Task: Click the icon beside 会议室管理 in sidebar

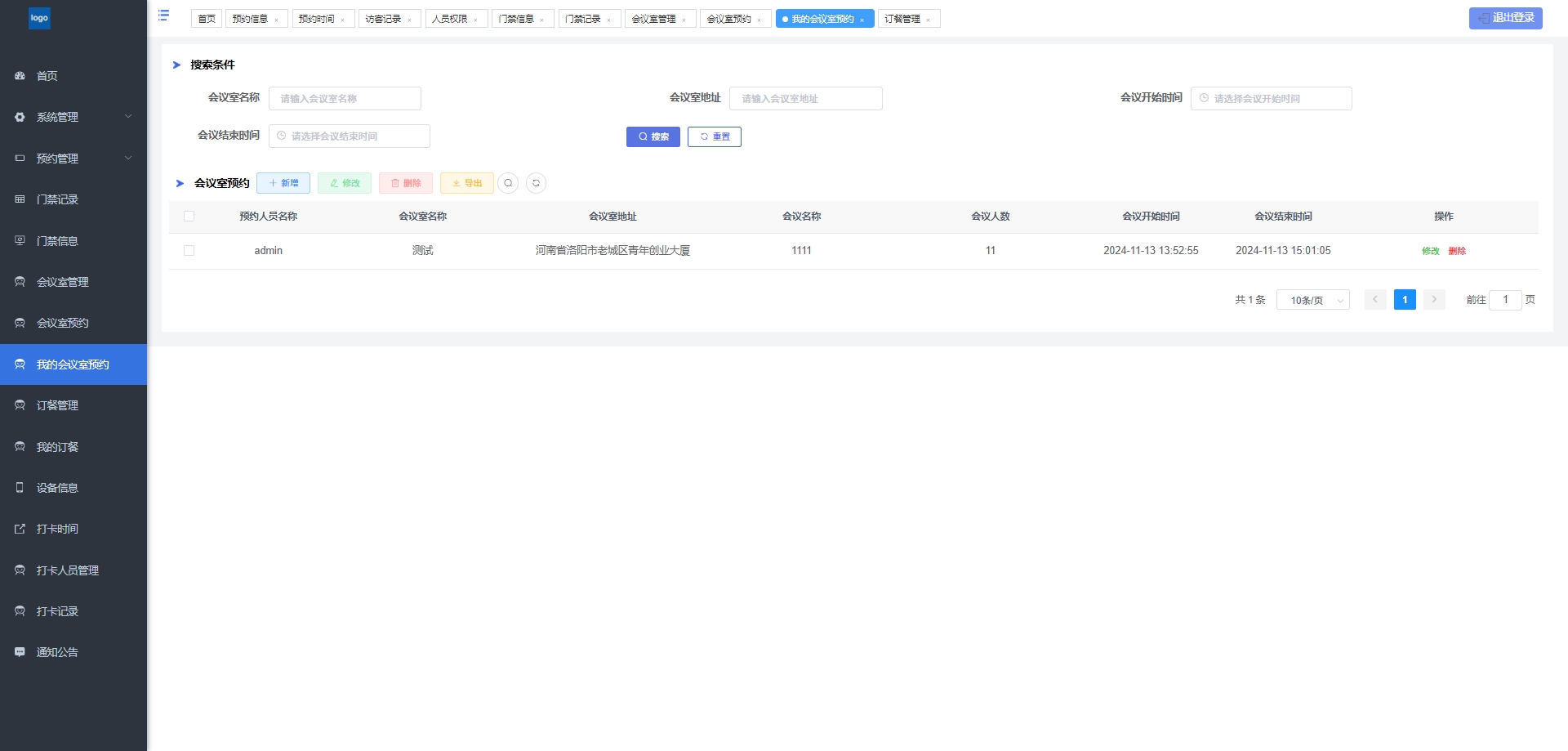Action: pyautogui.click(x=20, y=282)
